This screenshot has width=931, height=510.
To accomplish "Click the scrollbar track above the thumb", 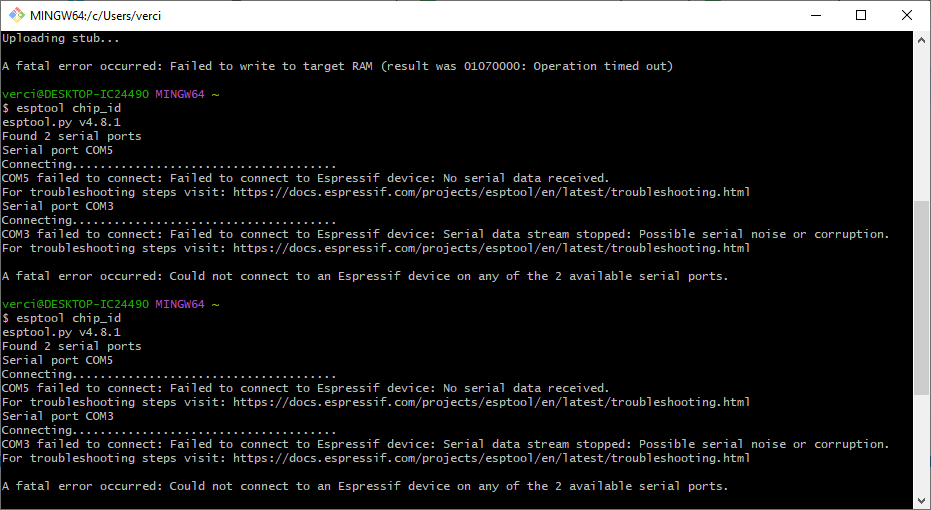I will pos(921,125).
